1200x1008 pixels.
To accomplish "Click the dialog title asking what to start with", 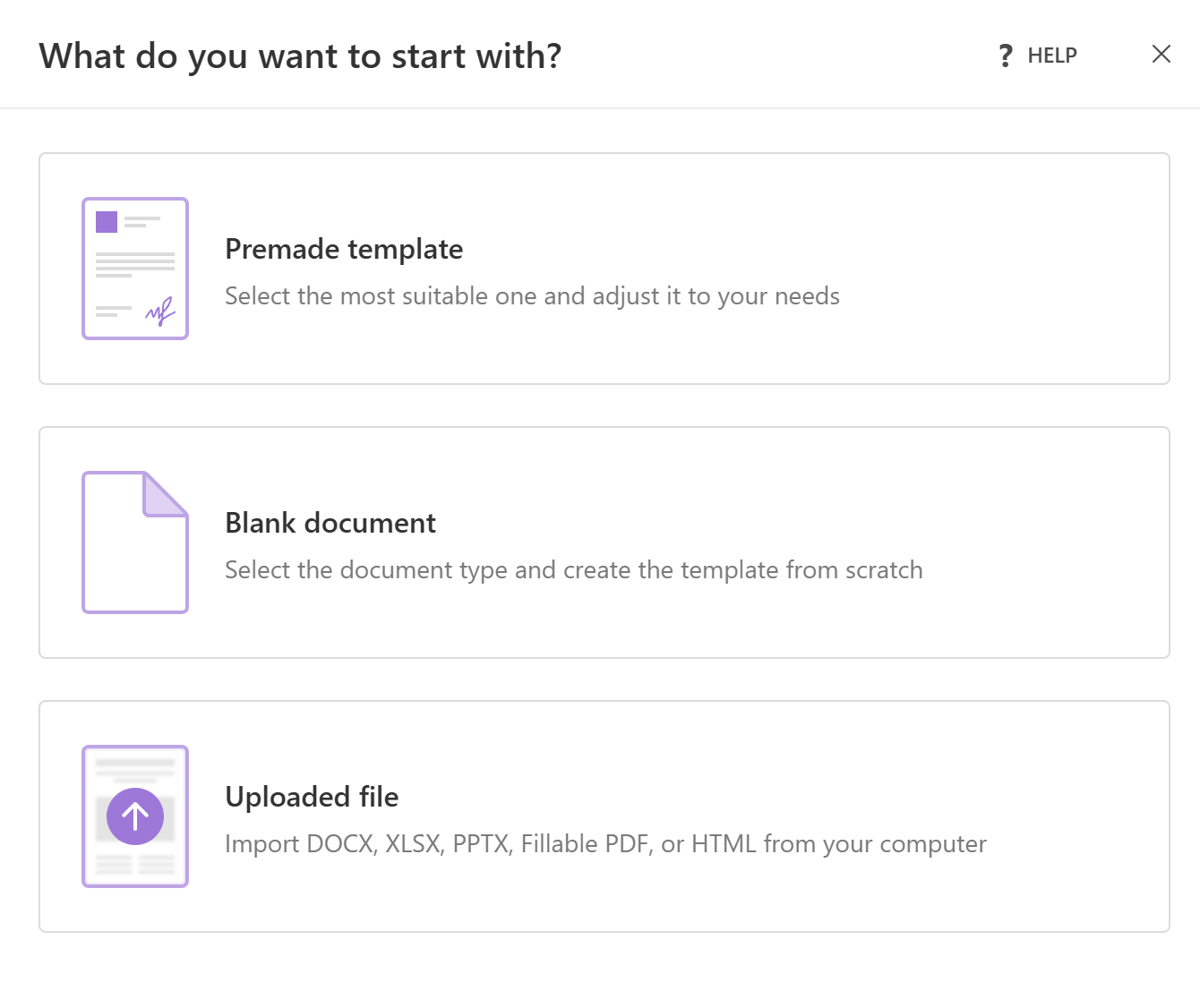I will click(x=300, y=56).
